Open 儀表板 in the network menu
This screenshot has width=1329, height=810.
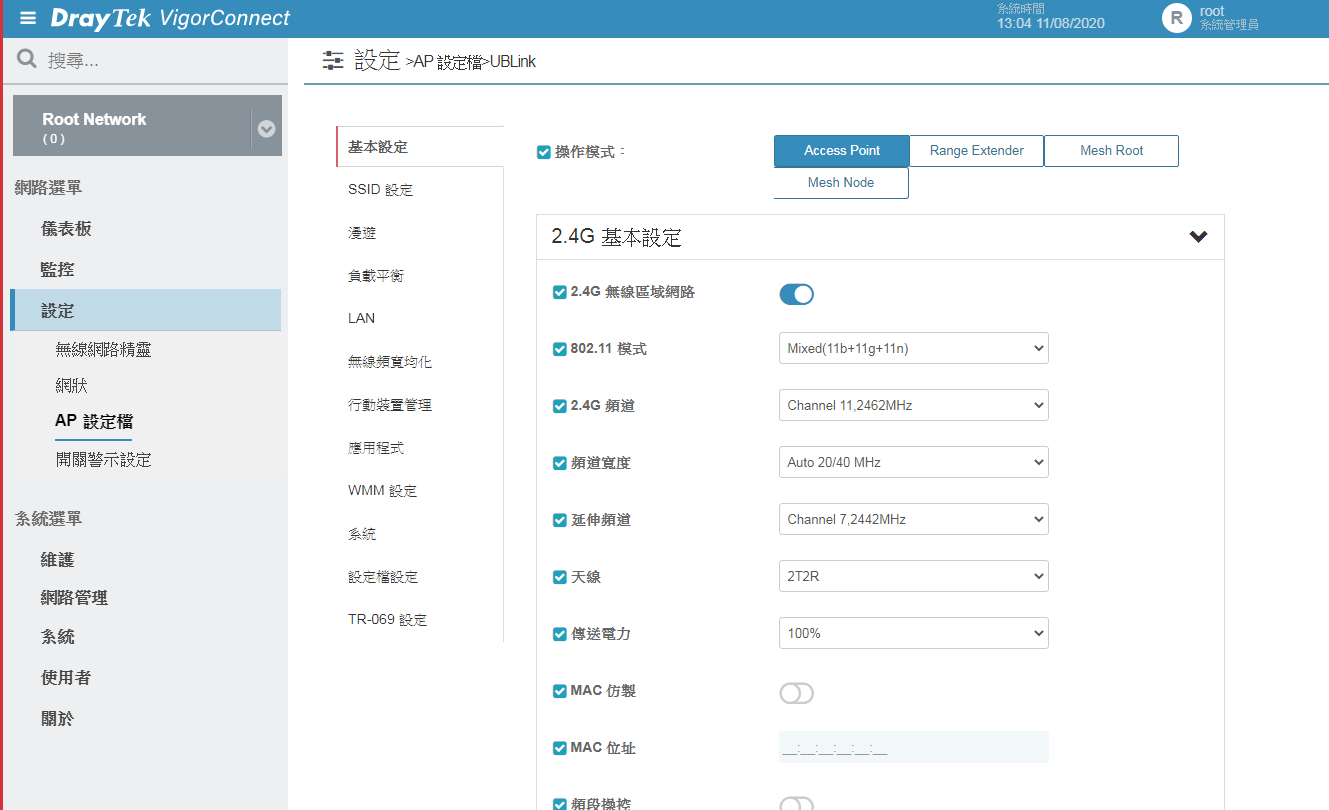[66, 229]
